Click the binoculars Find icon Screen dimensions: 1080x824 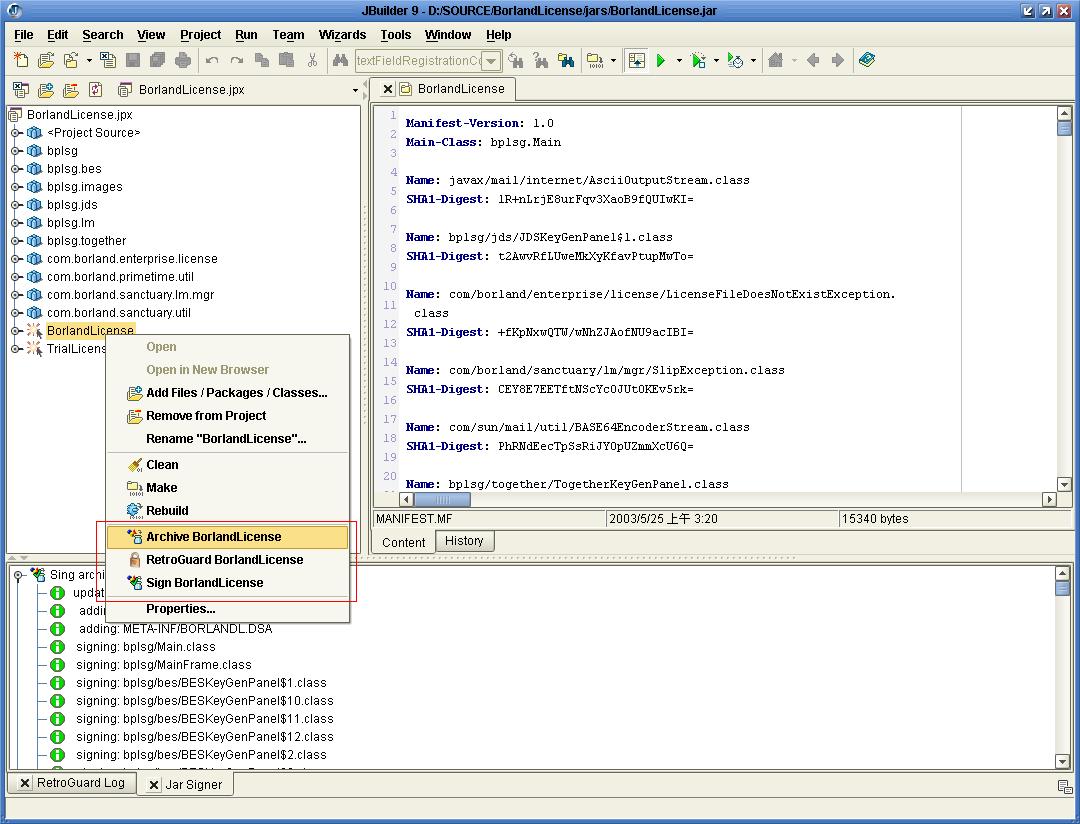pyautogui.click(x=339, y=61)
